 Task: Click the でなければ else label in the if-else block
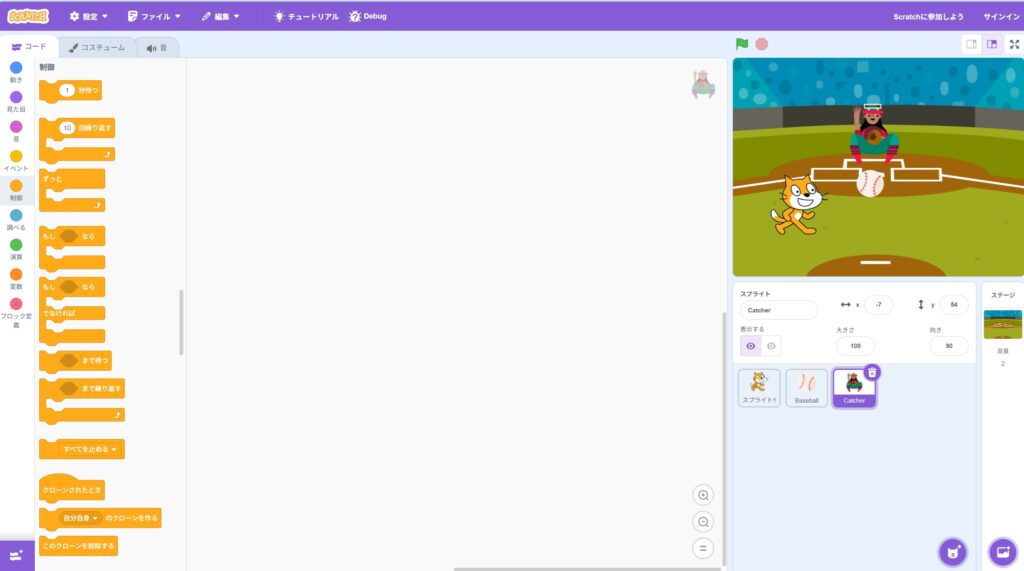[59, 313]
